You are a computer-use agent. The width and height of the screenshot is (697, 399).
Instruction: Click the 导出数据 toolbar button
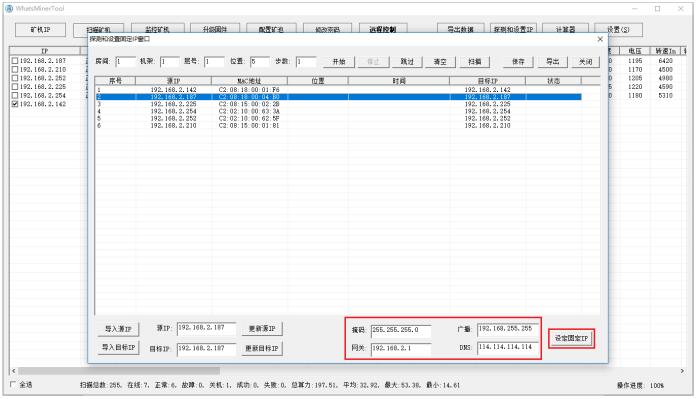[461, 28]
